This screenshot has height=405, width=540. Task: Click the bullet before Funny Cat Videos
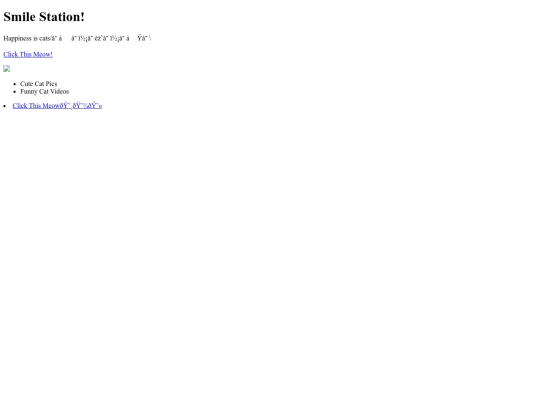coord(14,92)
